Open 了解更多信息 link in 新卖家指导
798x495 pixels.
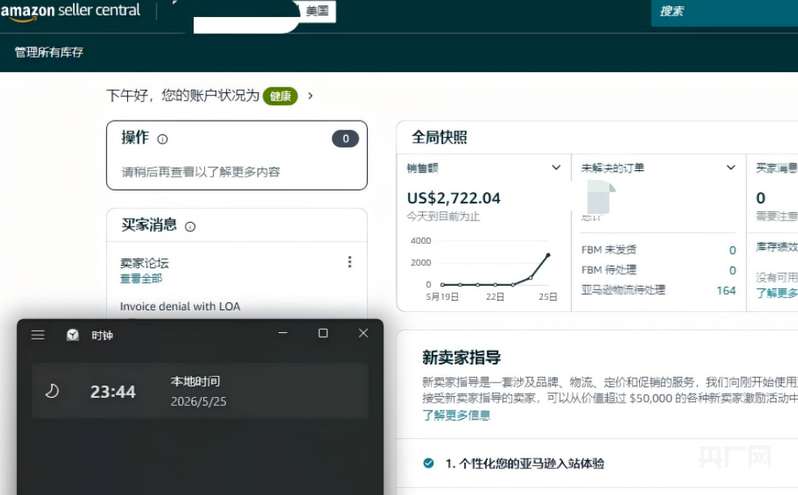456,415
